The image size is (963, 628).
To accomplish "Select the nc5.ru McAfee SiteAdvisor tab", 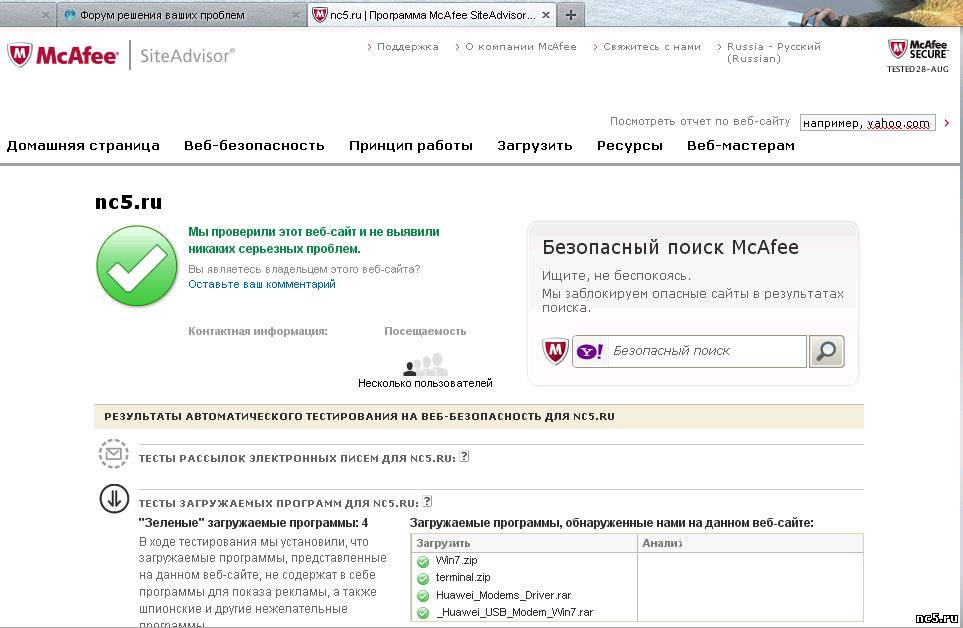I will pyautogui.click(x=432, y=15).
